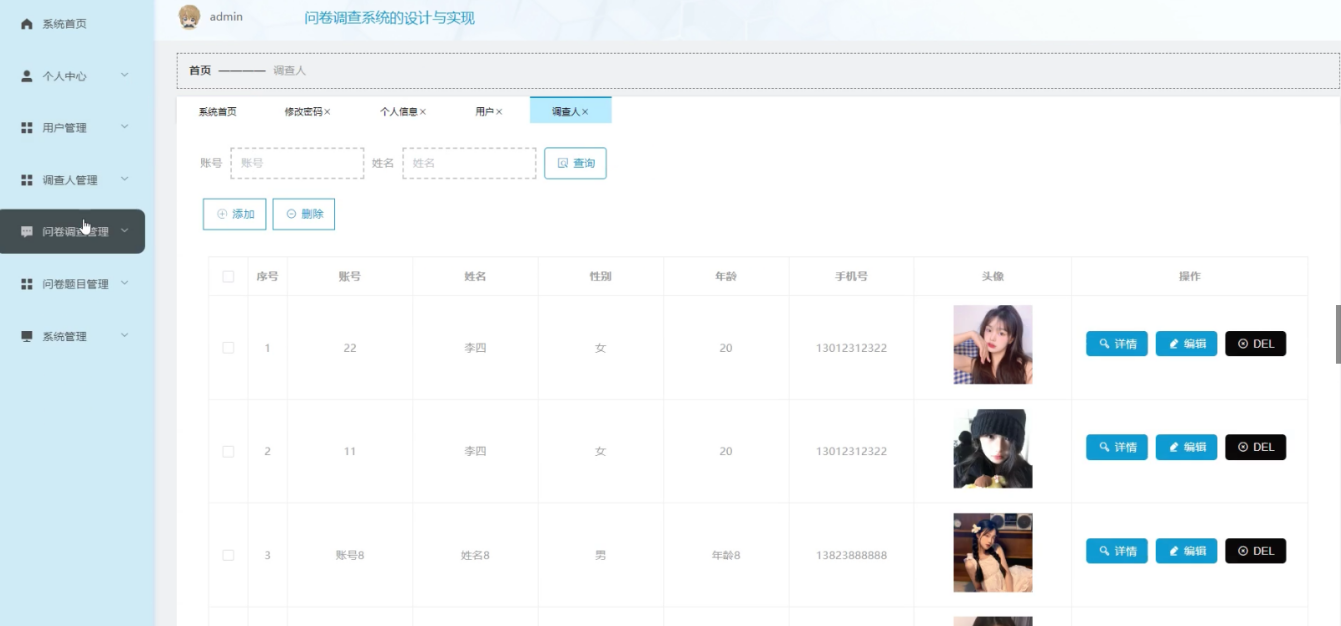Check the checkbox for row with 账号 11
This screenshot has height=626, width=1341.
pos(228,451)
